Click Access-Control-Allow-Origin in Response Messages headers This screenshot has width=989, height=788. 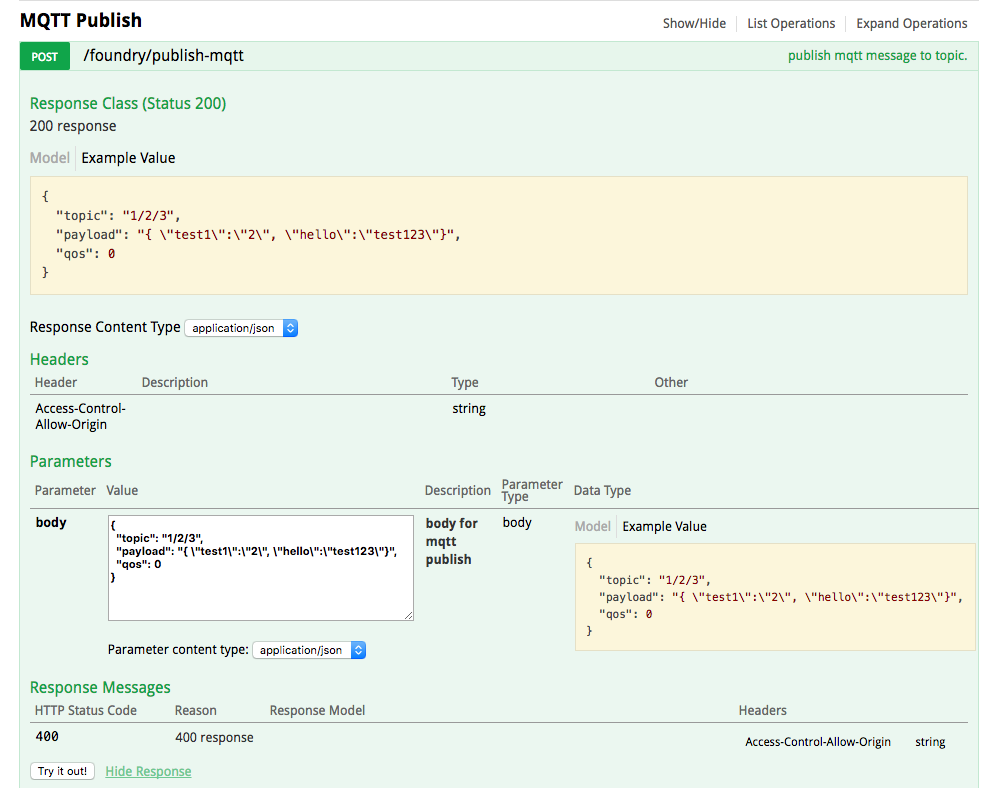818,742
